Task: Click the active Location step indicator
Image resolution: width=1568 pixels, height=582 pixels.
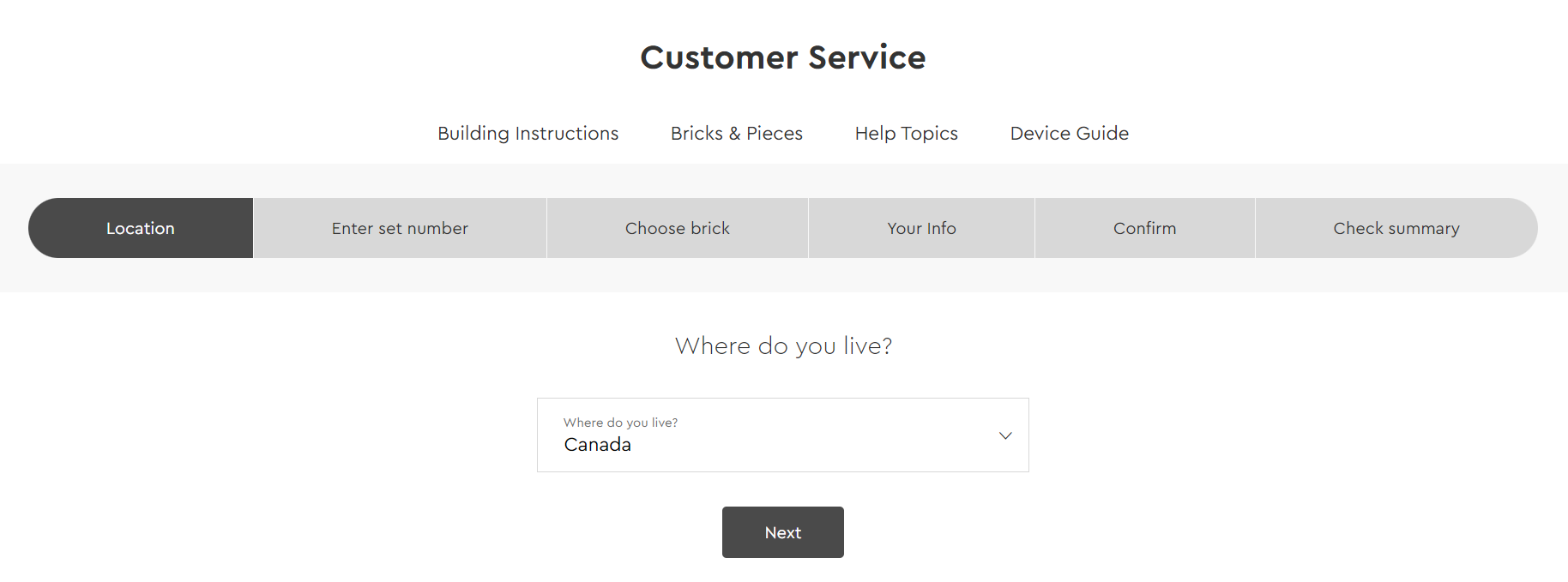Action: tap(140, 228)
